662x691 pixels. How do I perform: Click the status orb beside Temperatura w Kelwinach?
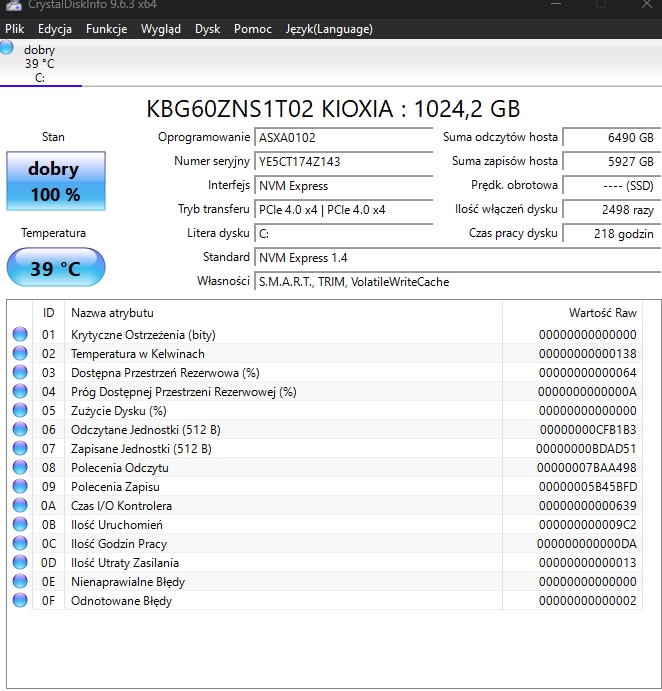point(19,354)
